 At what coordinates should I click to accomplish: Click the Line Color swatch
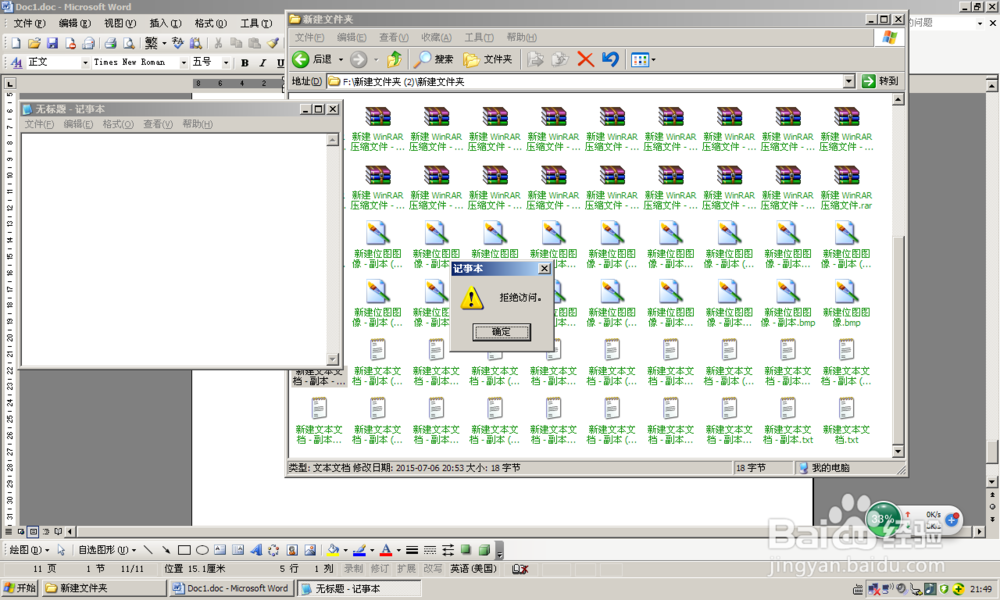click(359, 550)
